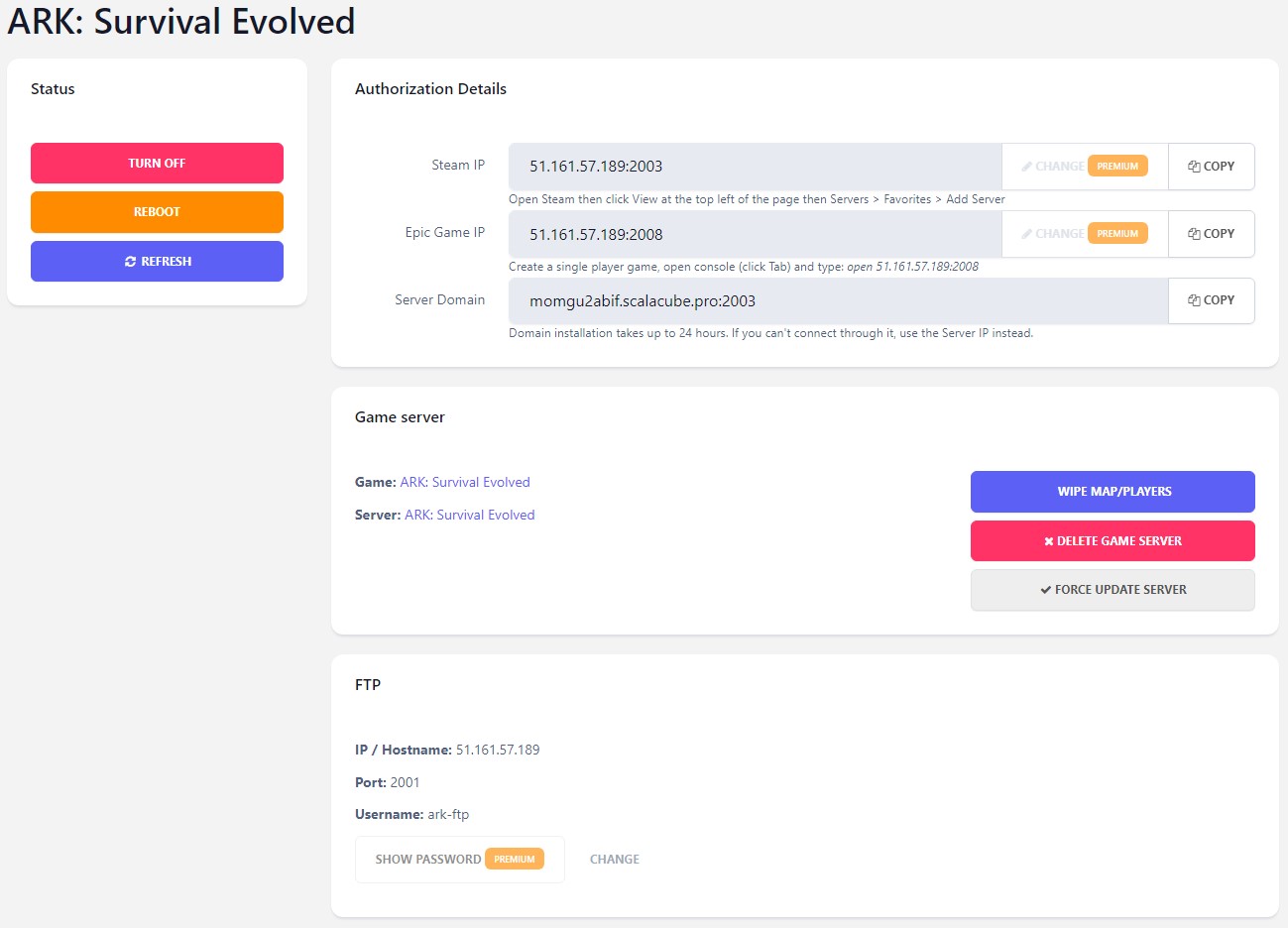
Task: Click the Steam hint text about Favorites > Add Server
Action: click(x=757, y=199)
